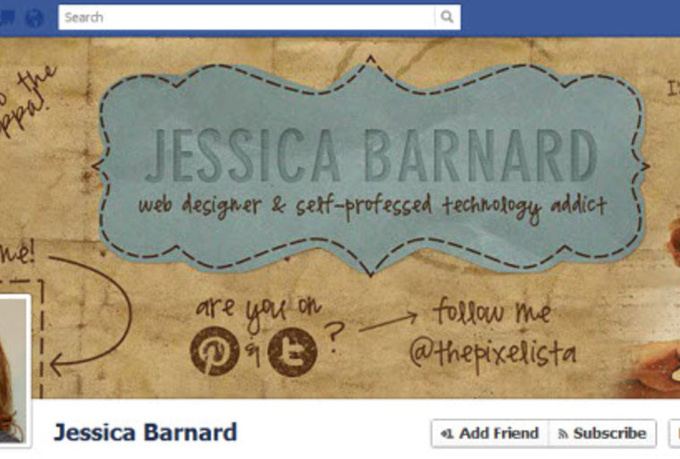Click the web designer tagline text
Image resolution: width=680 pixels, height=459 pixels.
(372, 207)
